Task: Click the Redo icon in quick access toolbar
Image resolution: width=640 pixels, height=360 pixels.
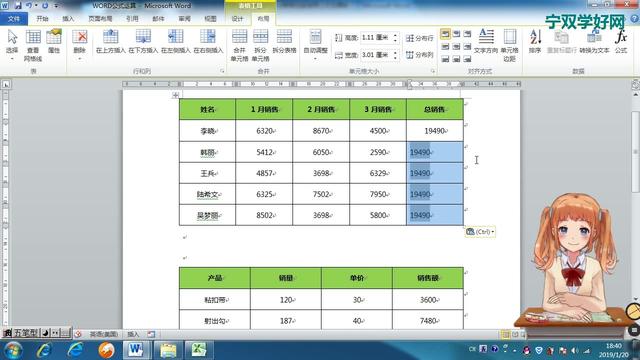Action: [45, 6]
